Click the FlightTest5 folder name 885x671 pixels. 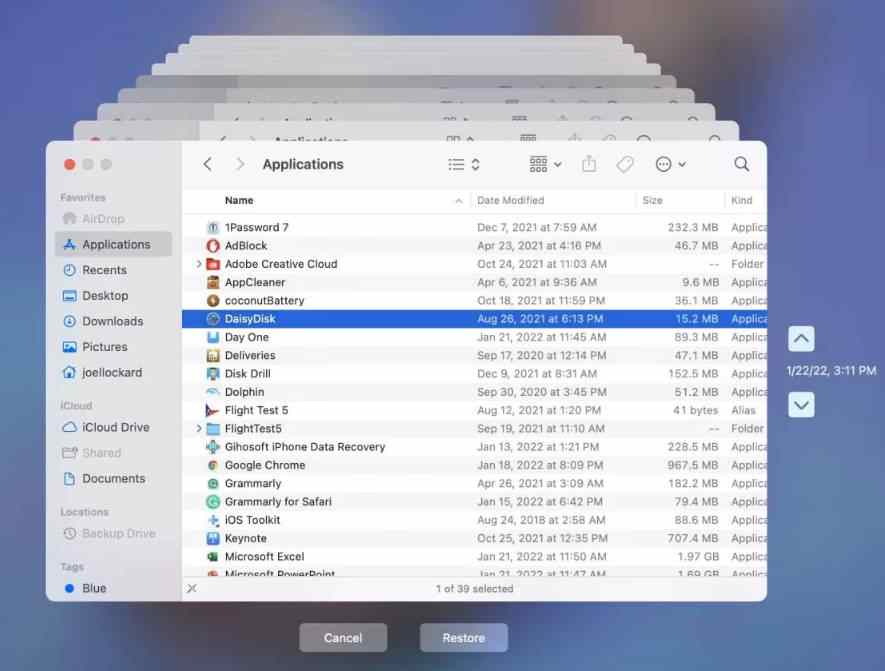[253, 428]
